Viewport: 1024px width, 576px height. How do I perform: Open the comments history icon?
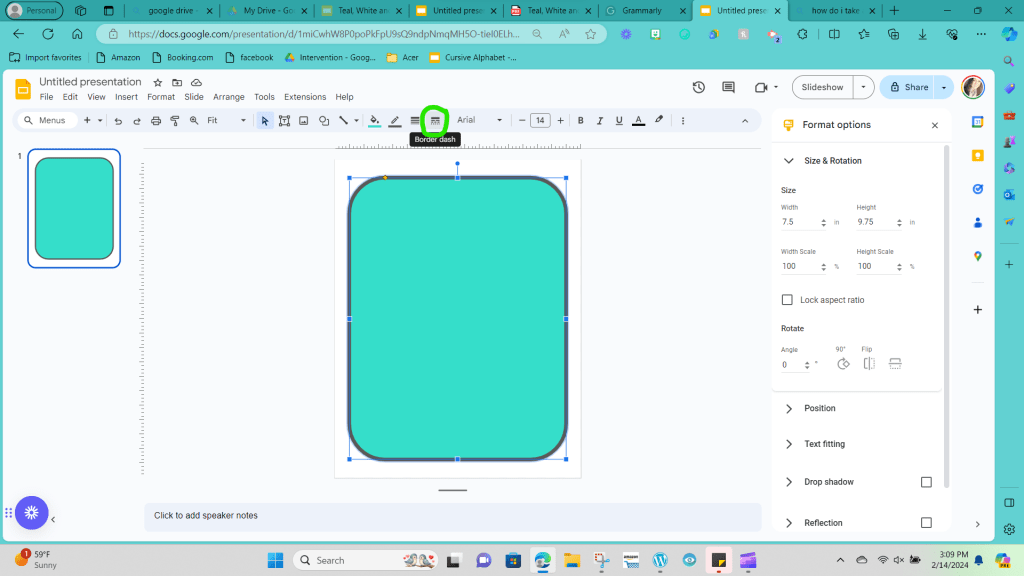click(x=728, y=87)
